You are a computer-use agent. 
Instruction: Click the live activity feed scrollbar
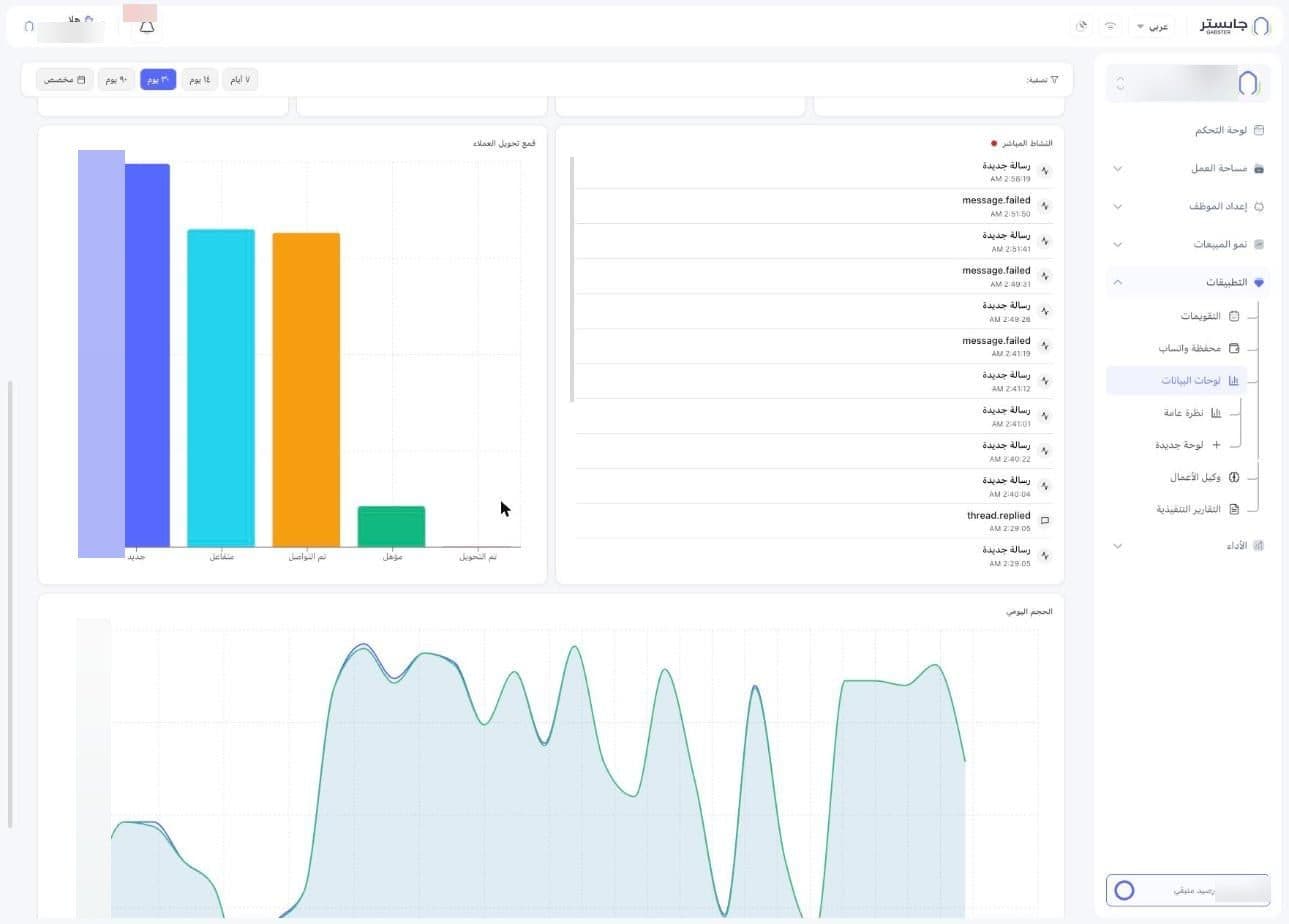(572, 279)
